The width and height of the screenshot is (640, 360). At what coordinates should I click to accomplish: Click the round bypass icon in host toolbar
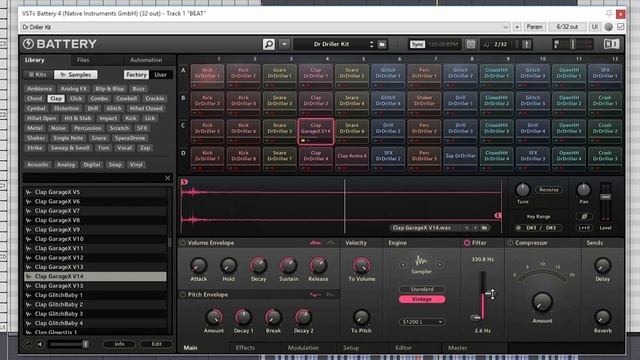click(x=609, y=27)
